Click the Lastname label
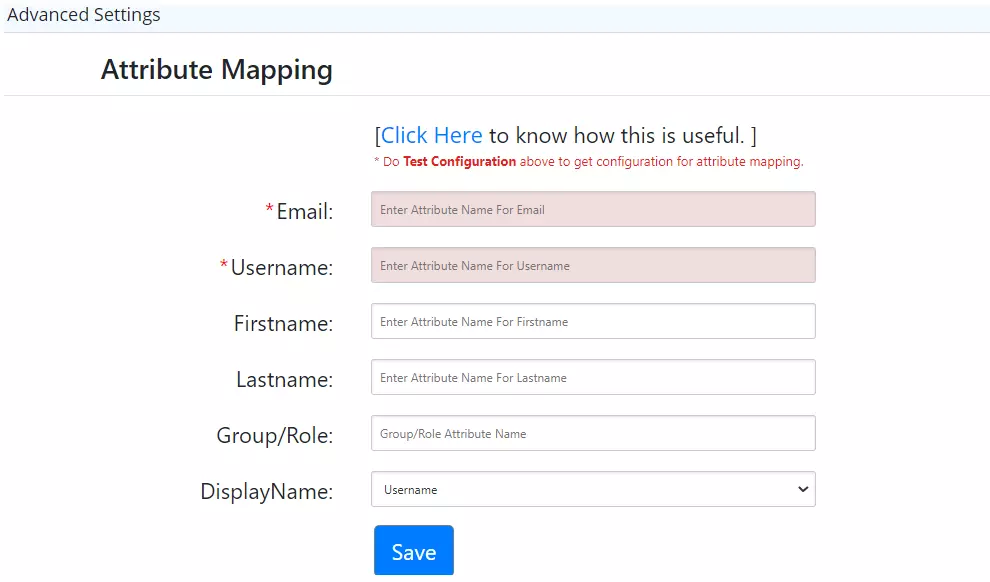 click(x=285, y=379)
